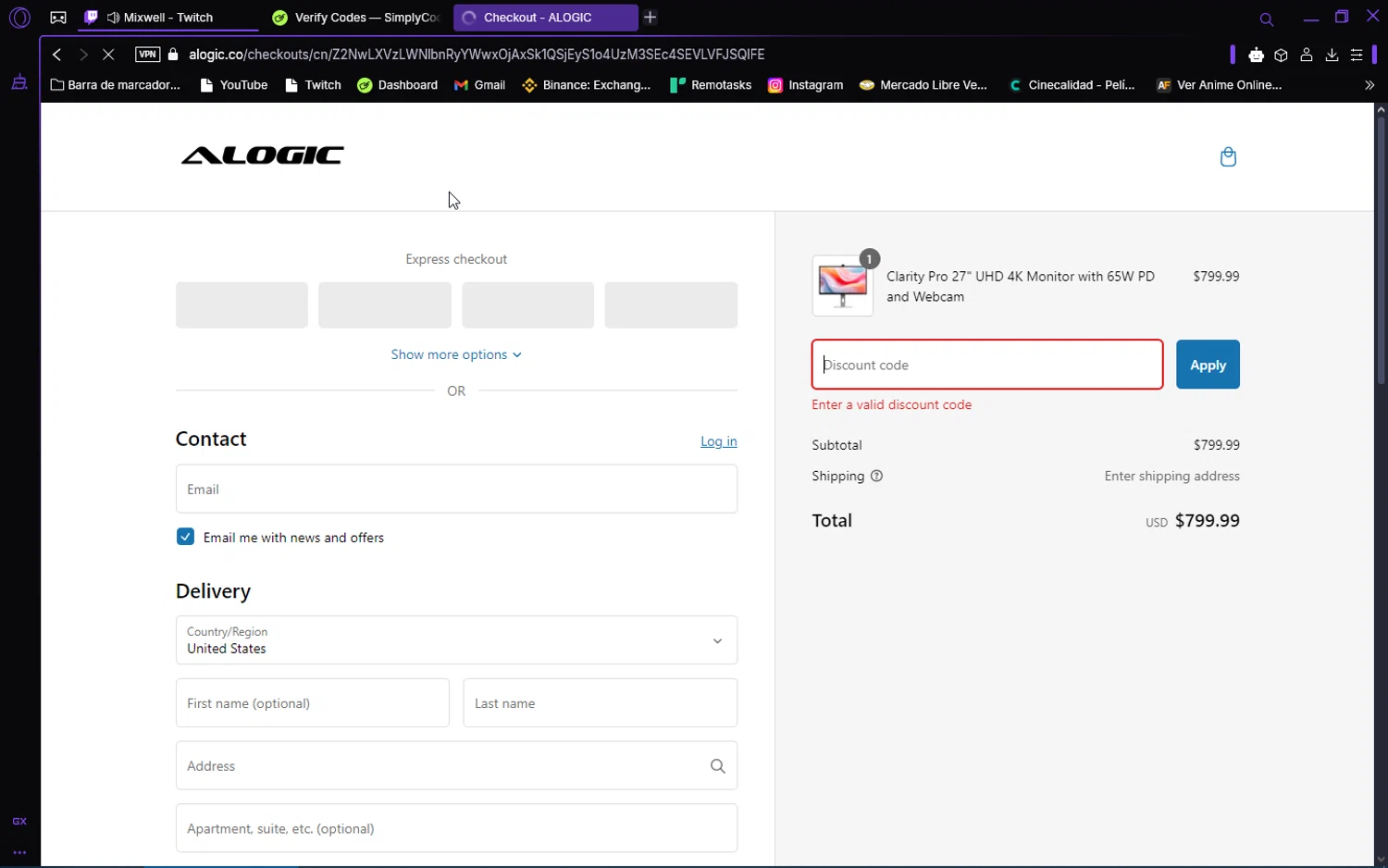Open GX Corner game controller icon
This screenshot has height=868, width=1388.
coord(58,18)
